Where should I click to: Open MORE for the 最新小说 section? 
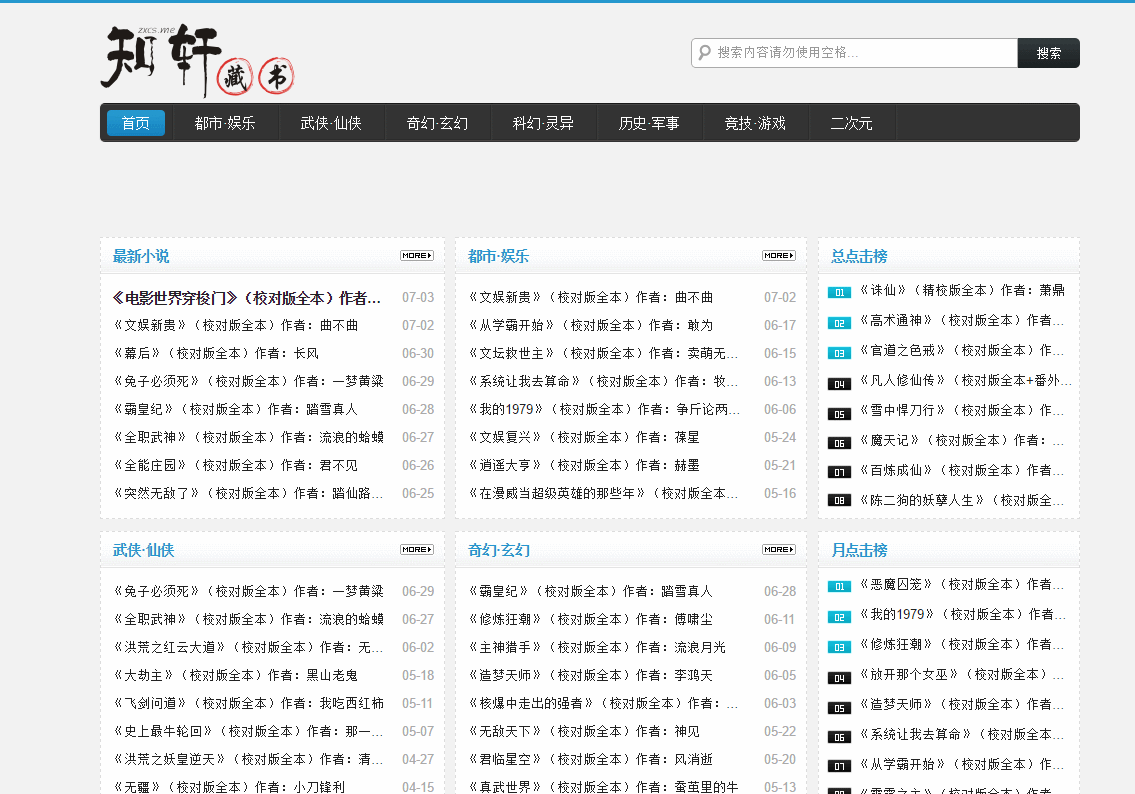click(417, 255)
